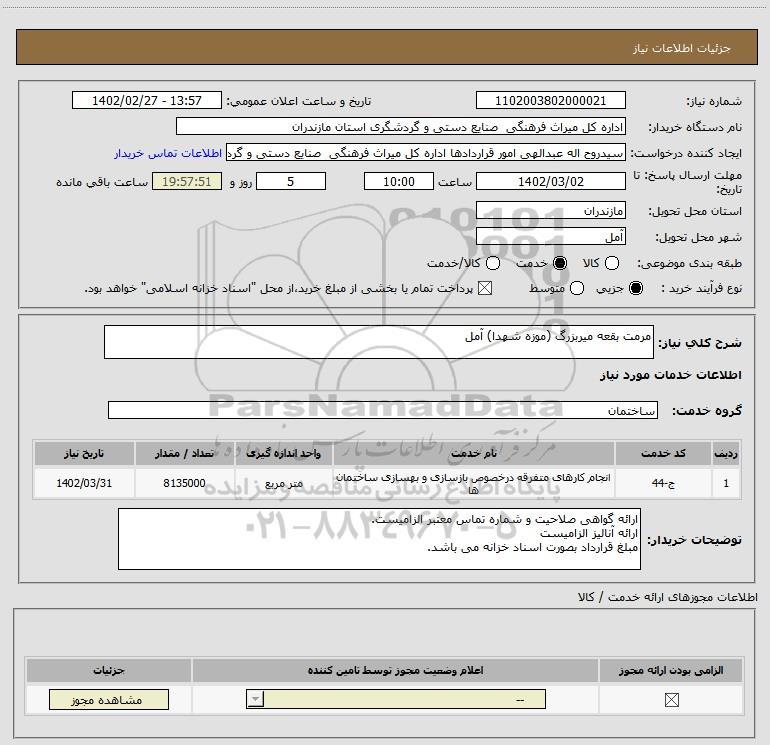This screenshot has width=770, height=745.
Task: Open the license status dropdown arrow
Action: click(255, 699)
